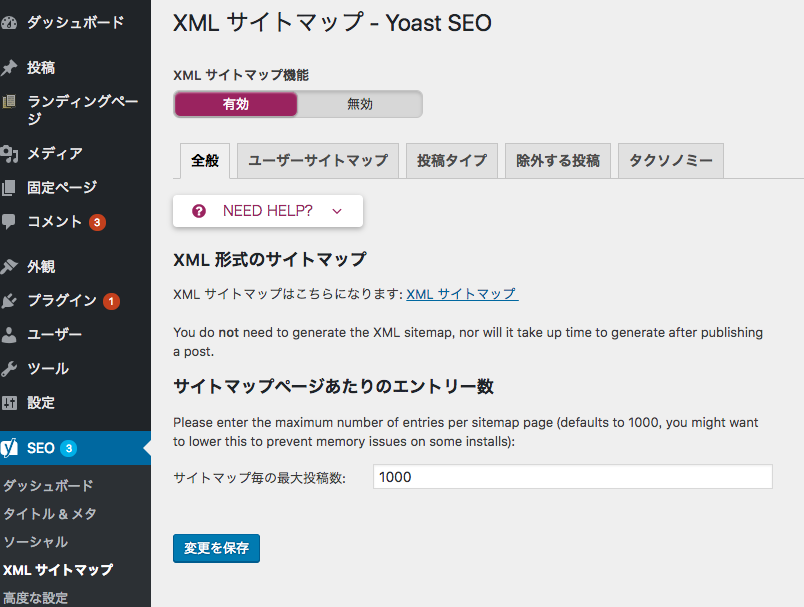The image size is (804, 607).
Task: Expand the NEED HELP? chevron
Action: (x=337, y=211)
